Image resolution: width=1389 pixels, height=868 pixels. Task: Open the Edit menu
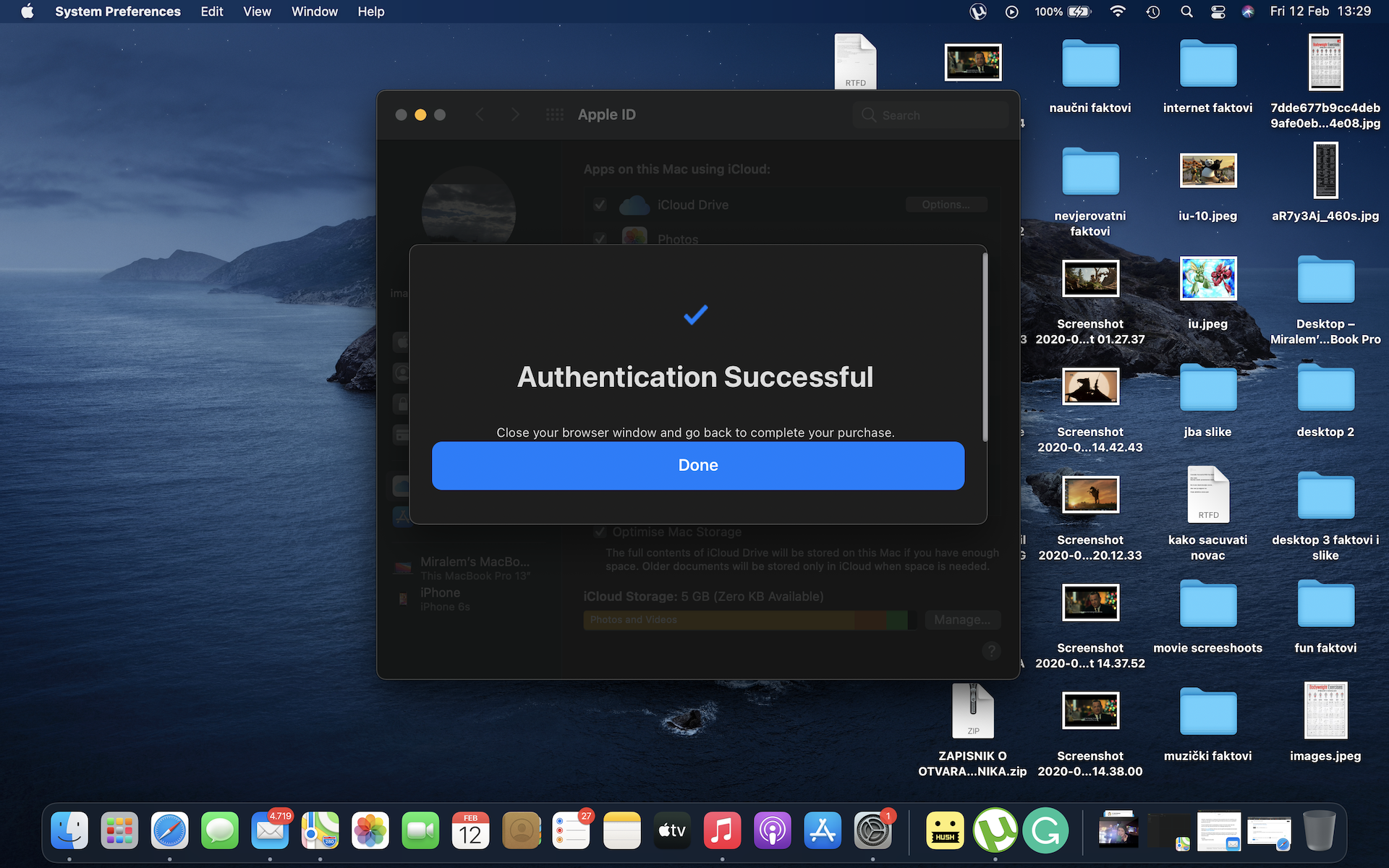(x=211, y=12)
